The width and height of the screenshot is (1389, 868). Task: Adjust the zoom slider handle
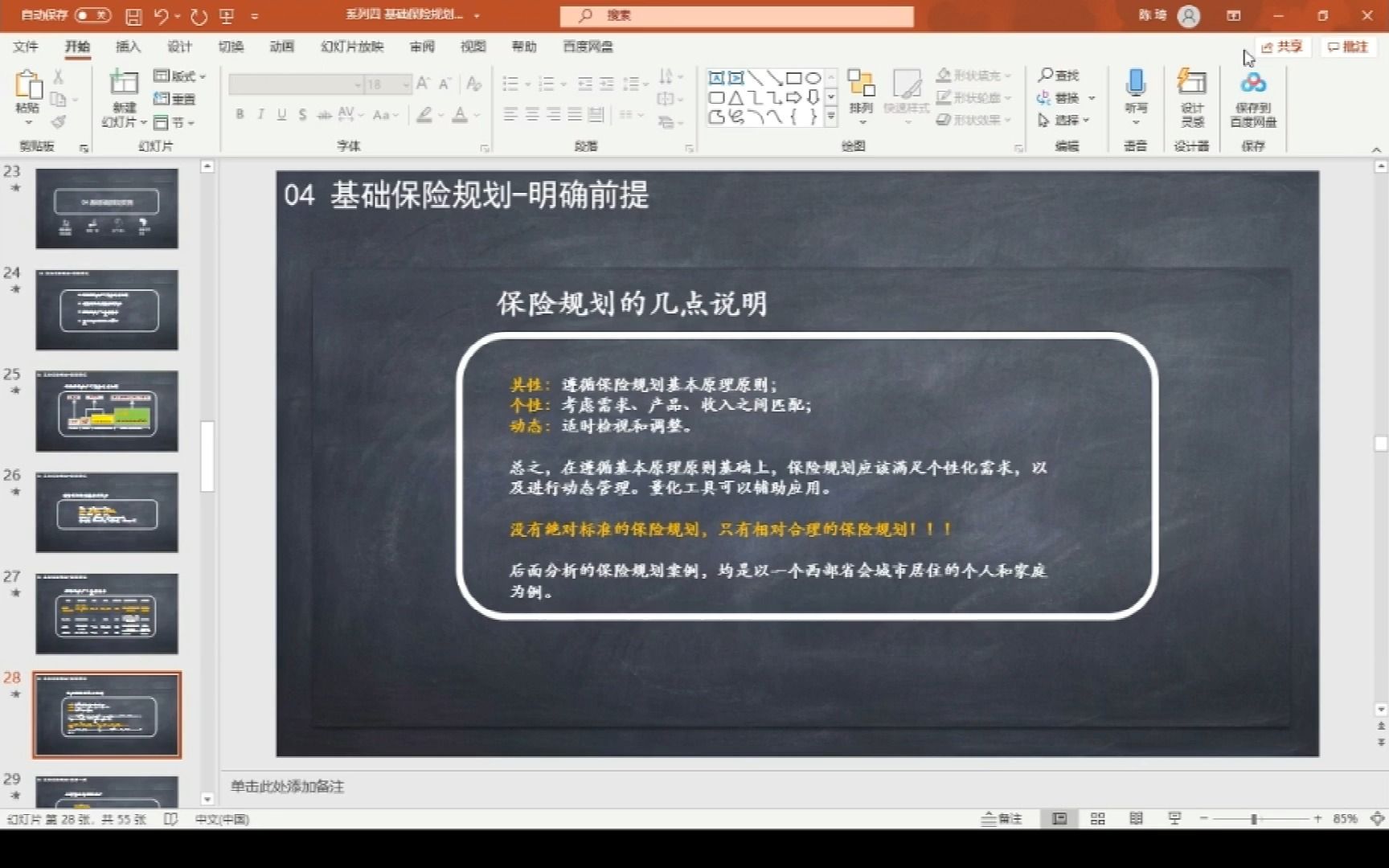tap(1254, 818)
